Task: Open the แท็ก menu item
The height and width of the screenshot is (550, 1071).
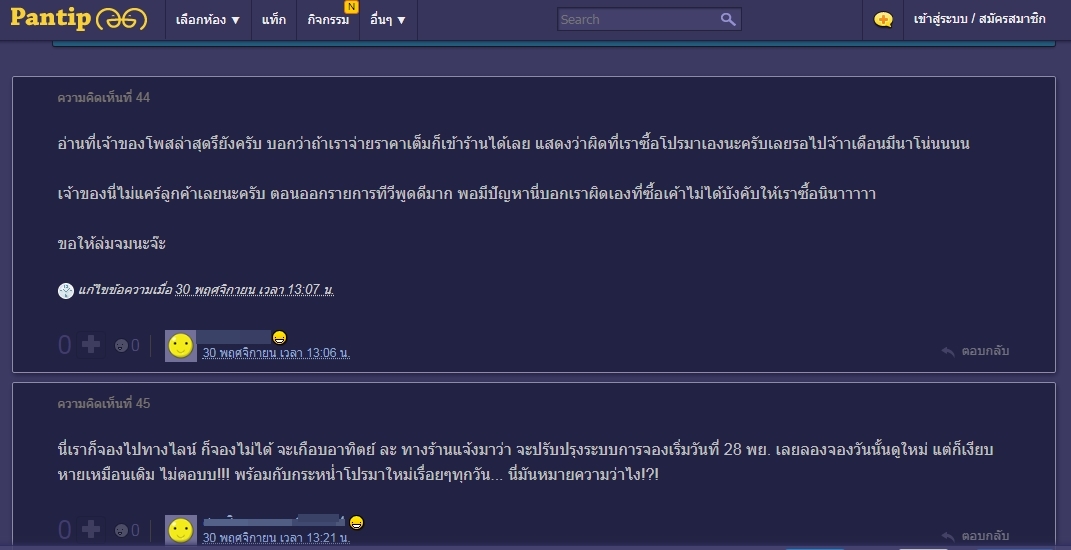Action: (273, 20)
